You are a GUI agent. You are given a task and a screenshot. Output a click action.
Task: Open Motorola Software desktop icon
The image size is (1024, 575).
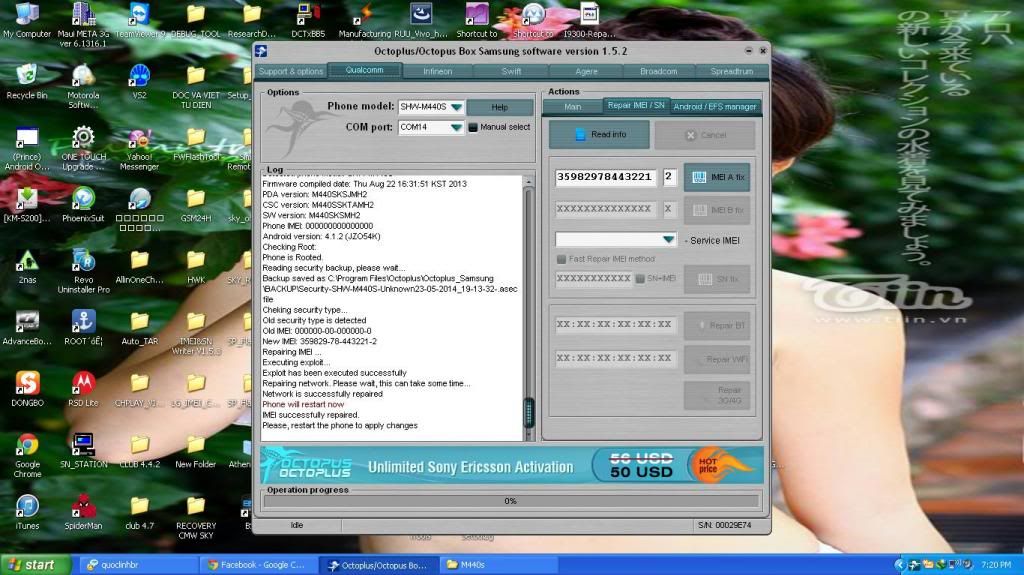point(83,86)
